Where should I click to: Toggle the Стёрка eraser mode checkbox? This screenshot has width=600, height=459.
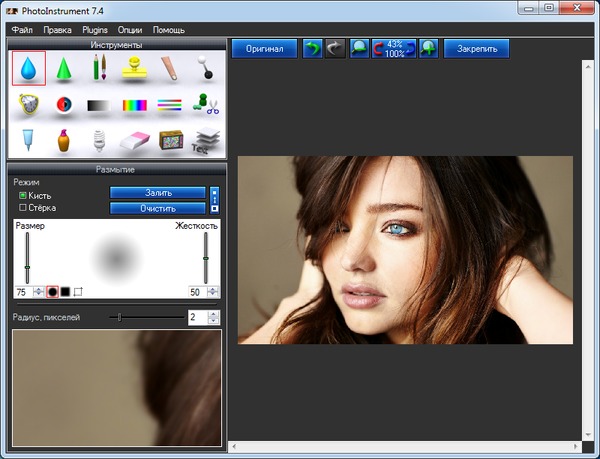click(x=23, y=208)
